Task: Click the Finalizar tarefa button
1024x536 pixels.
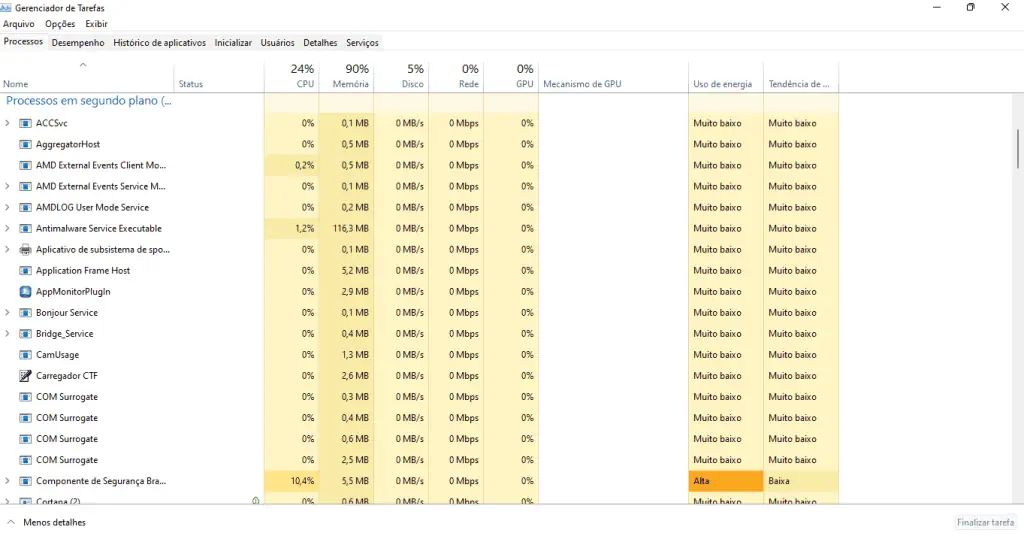Action: point(985,522)
